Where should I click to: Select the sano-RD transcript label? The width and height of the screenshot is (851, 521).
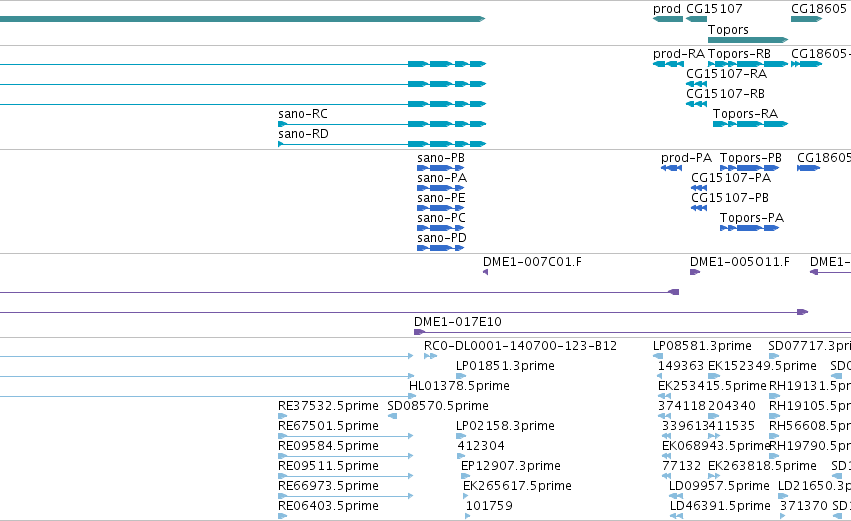point(303,134)
